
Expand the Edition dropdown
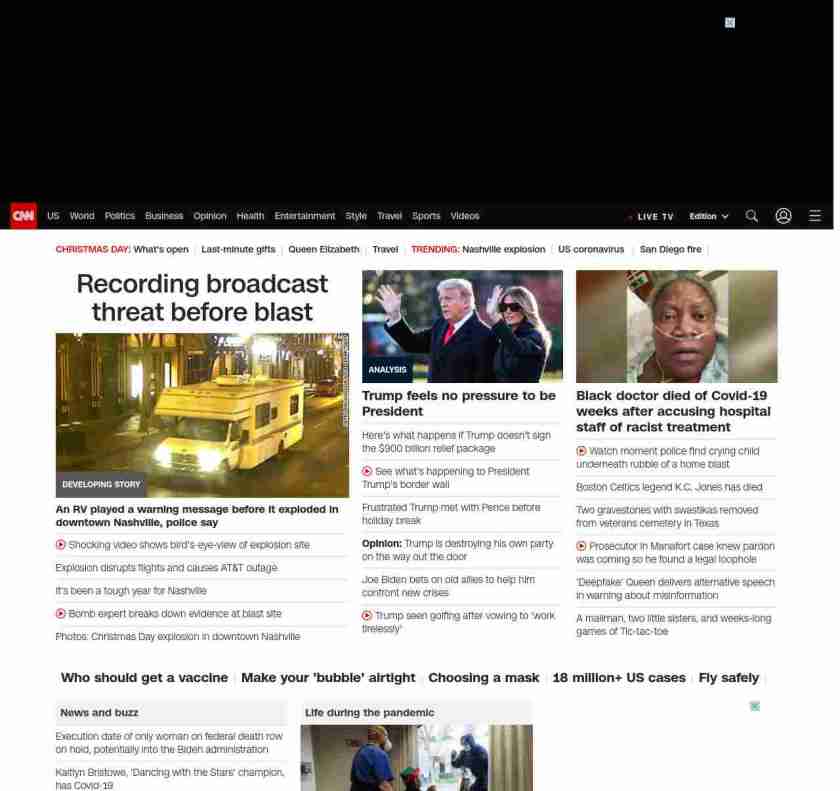(x=709, y=216)
